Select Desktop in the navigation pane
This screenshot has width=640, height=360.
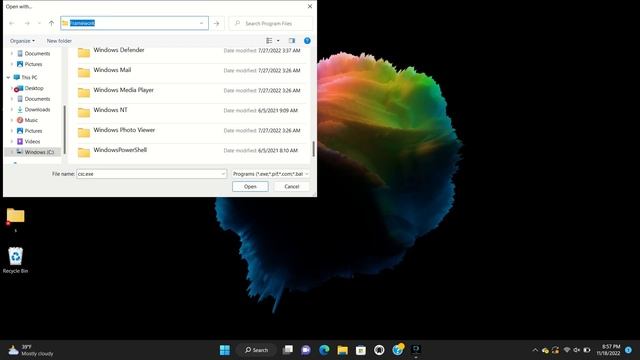[33, 88]
